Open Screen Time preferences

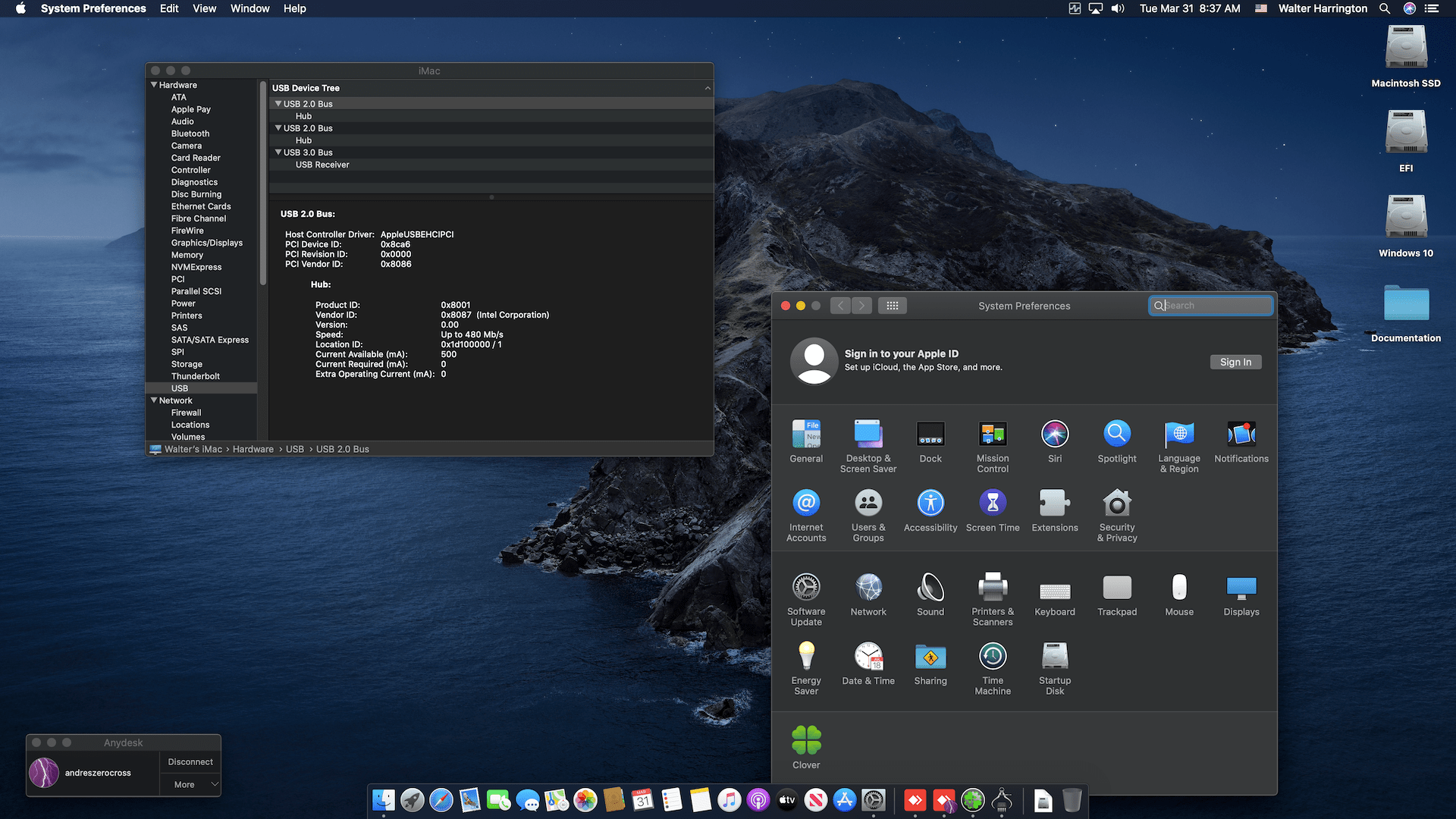pos(993,510)
